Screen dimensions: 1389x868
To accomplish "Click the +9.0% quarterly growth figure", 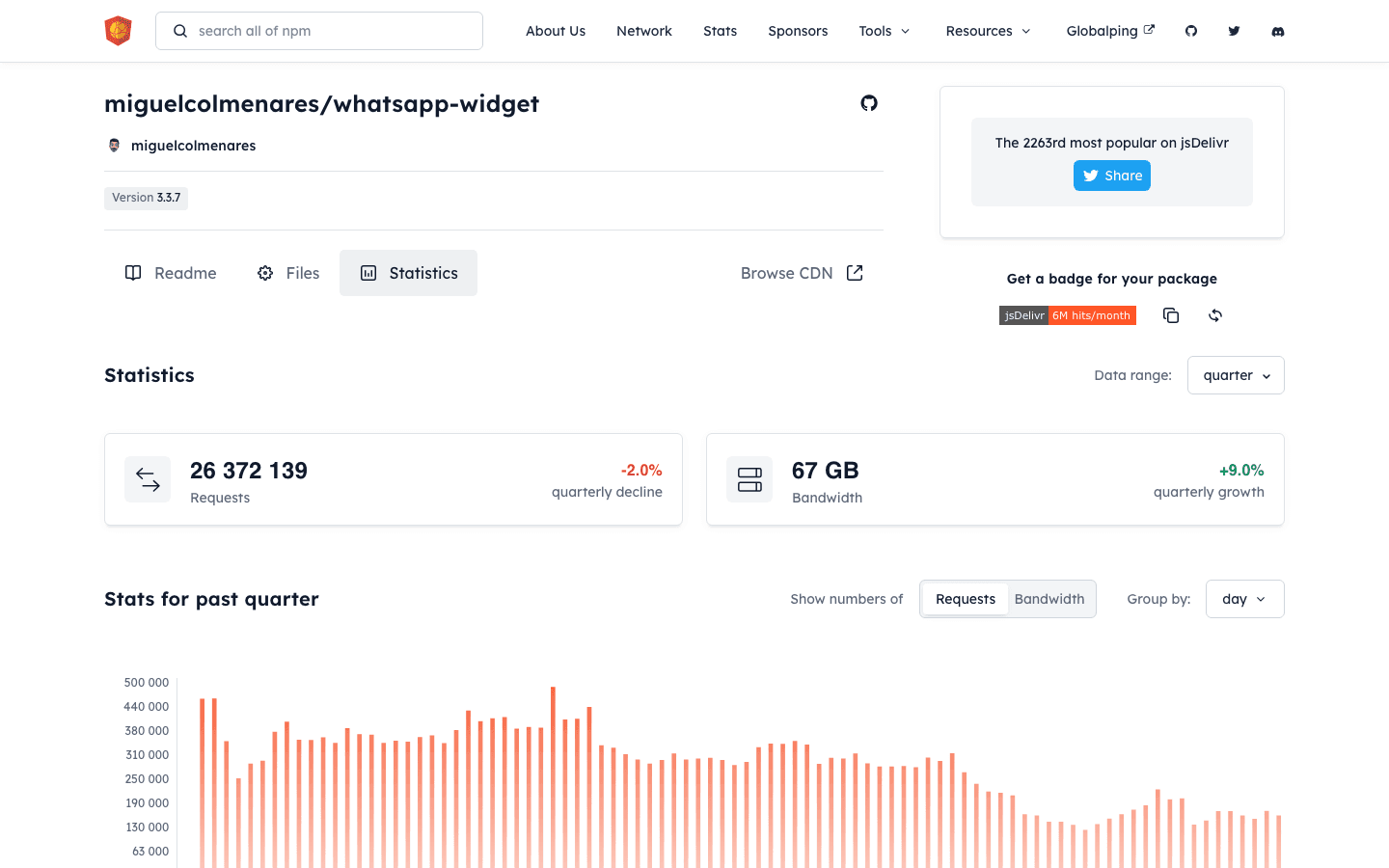I will [1241, 471].
